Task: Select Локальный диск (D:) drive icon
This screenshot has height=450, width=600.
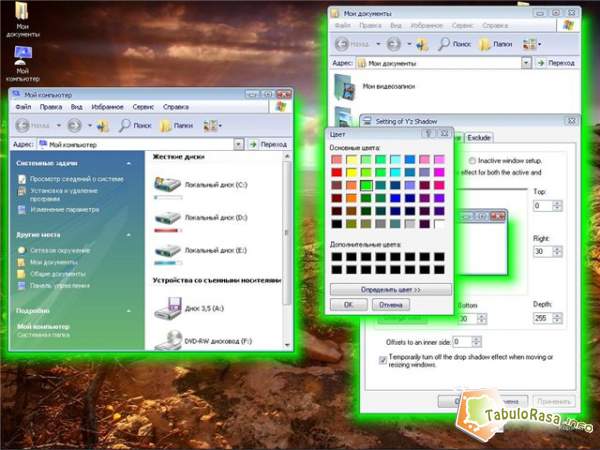Action: (167, 218)
